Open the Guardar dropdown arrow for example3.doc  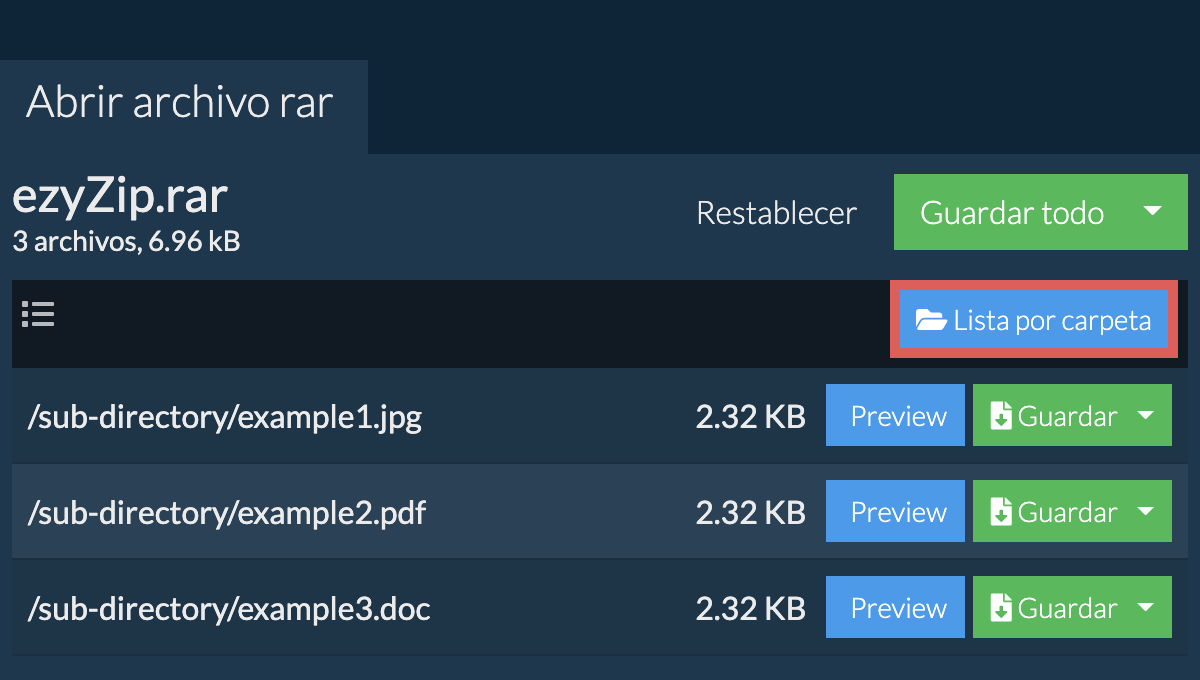coord(1146,608)
